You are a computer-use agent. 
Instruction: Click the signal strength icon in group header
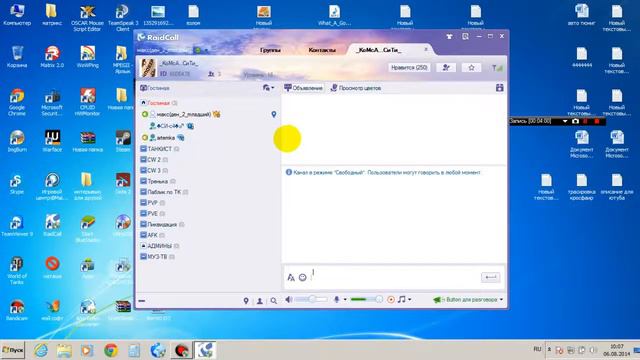[497, 68]
